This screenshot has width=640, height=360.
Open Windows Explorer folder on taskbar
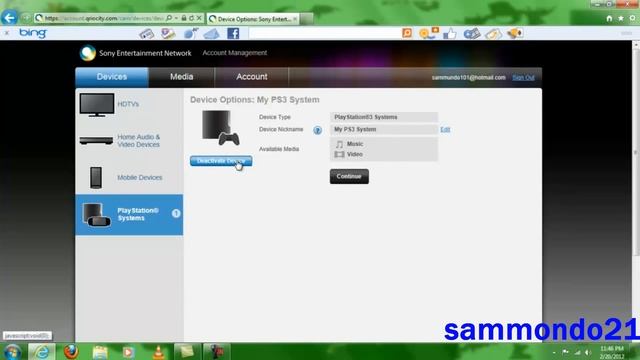point(100,352)
